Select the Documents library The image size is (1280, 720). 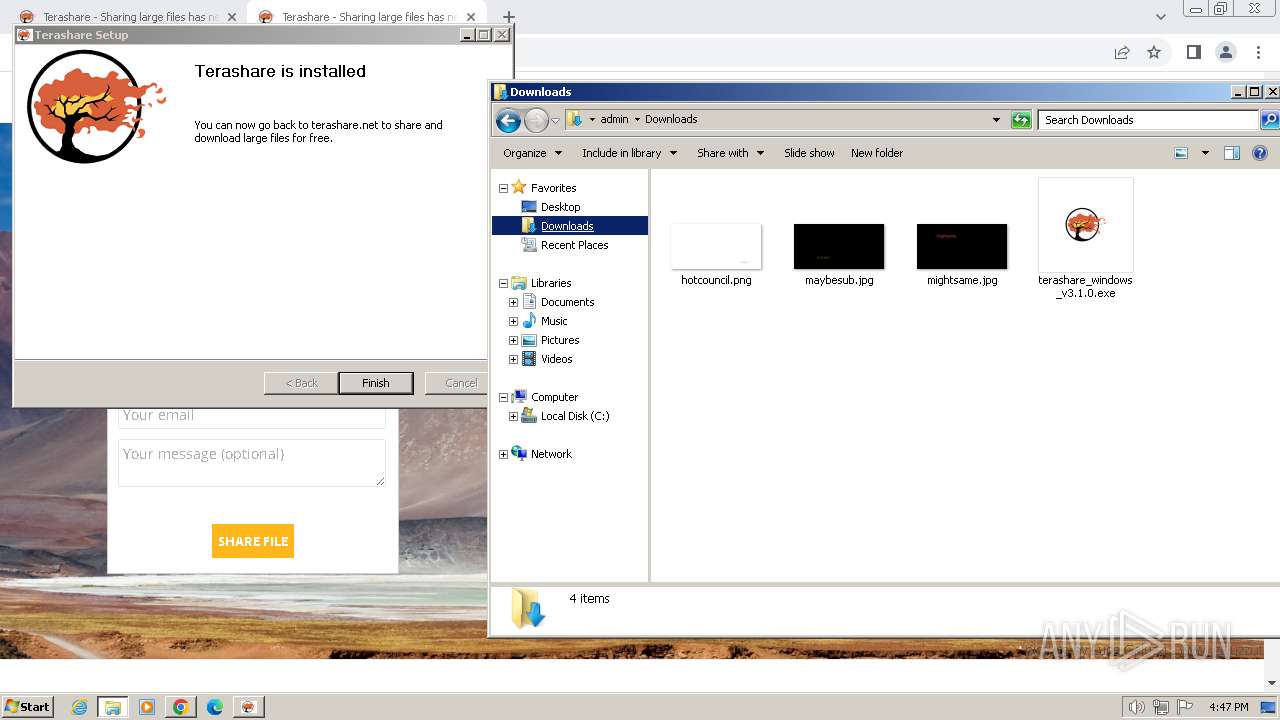(567, 302)
